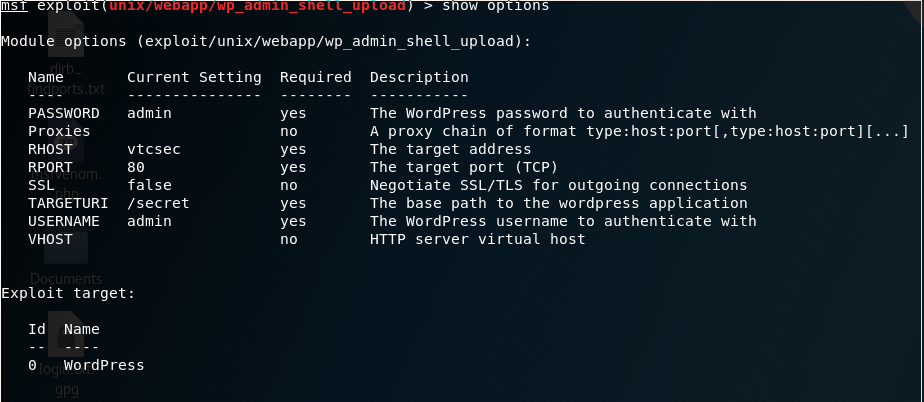Click the 'Current Setting' column header
The width and height of the screenshot is (924, 402).
pos(194,77)
